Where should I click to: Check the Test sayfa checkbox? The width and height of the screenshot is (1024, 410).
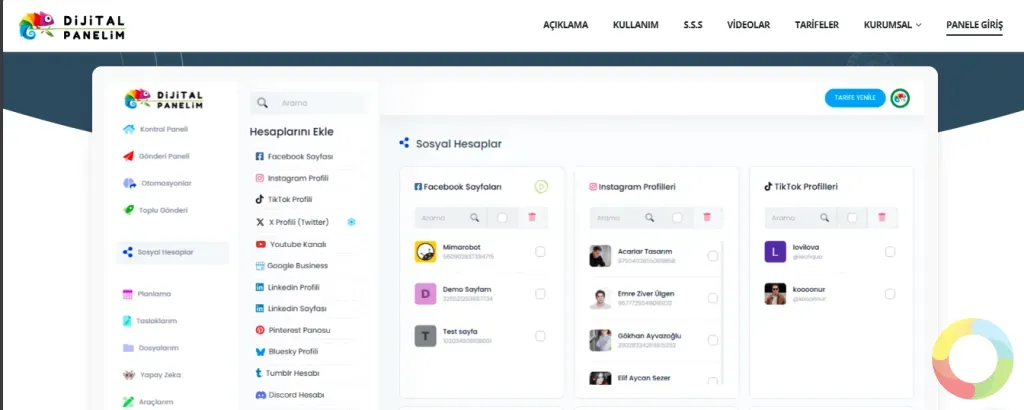click(540, 336)
